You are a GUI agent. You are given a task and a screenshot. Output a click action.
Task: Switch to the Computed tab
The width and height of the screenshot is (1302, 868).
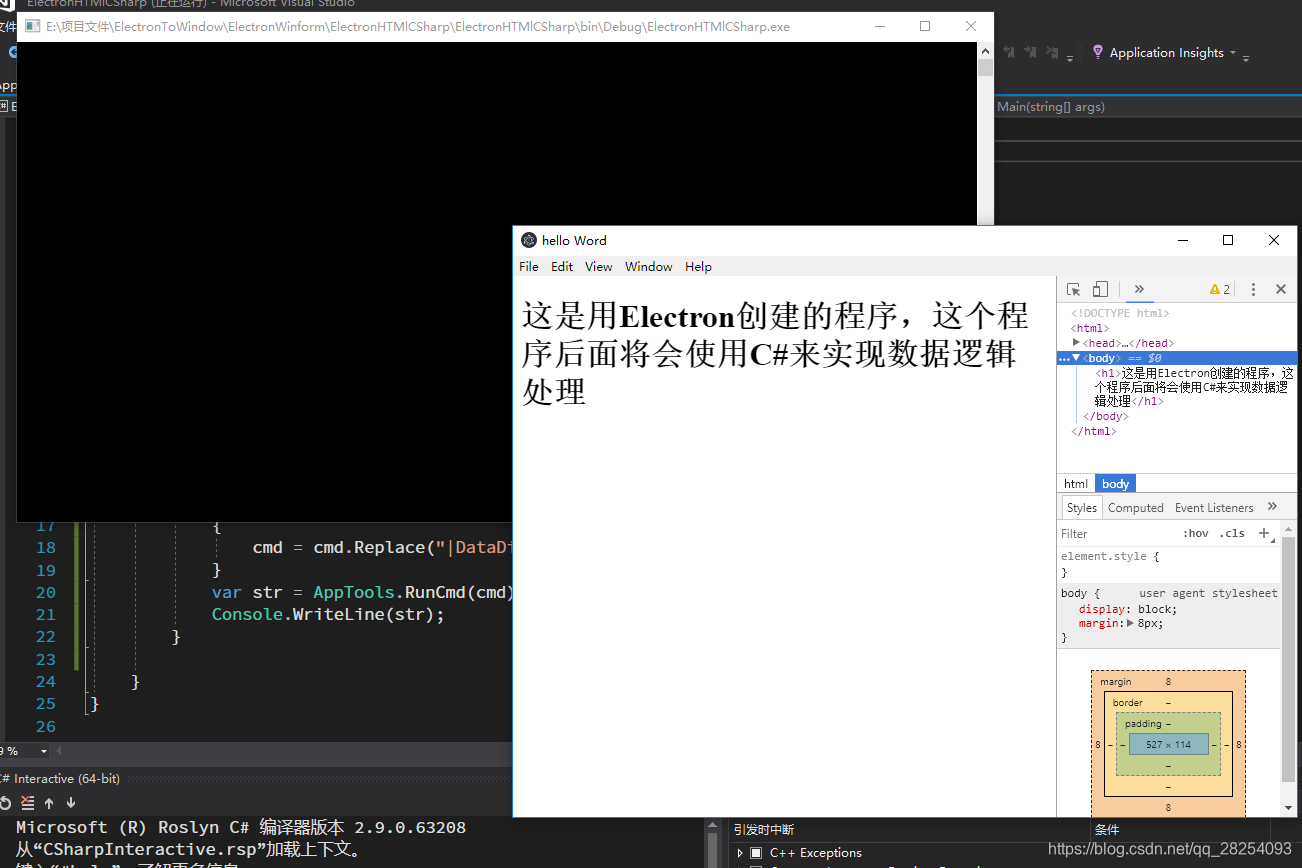click(x=1136, y=508)
